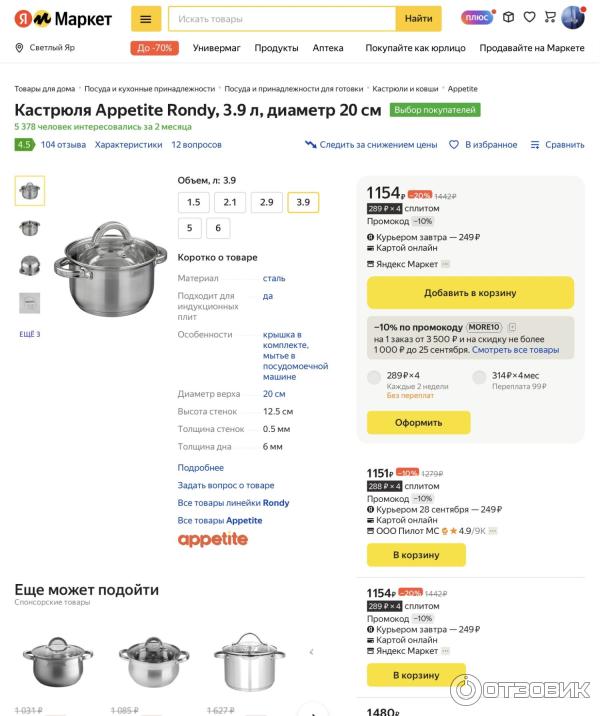600x716 pixels.
Task: Click the Искать товары search field
Action: pyautogui.click(x=282, y=18)
